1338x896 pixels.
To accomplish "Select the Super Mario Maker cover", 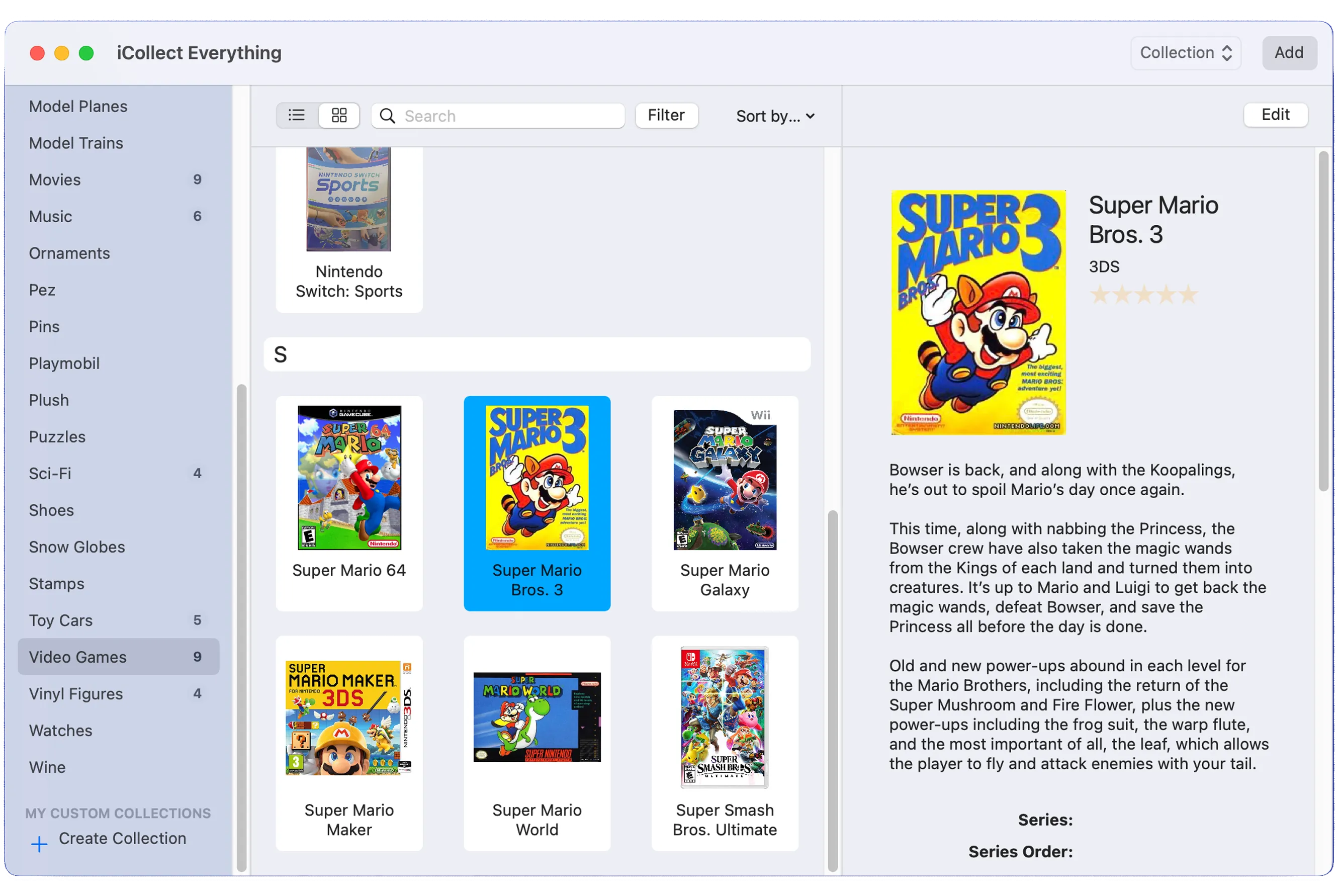I will click(x=348, y=718).
